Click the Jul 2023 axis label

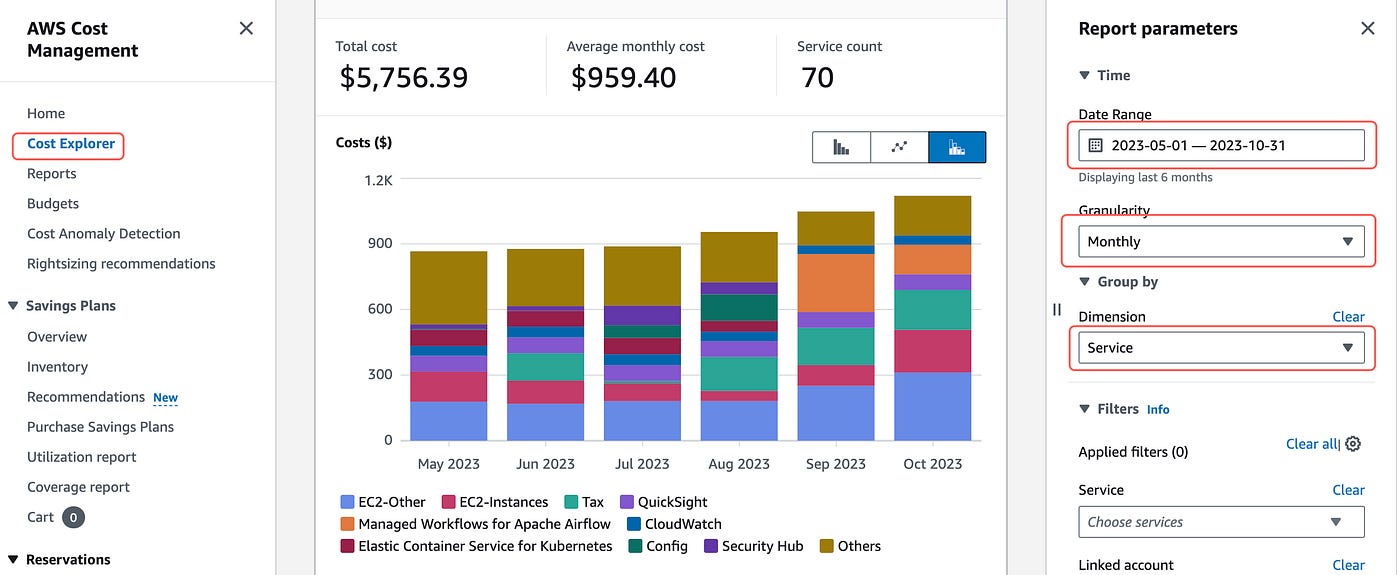pyautogui.click(x=642, y=464)
